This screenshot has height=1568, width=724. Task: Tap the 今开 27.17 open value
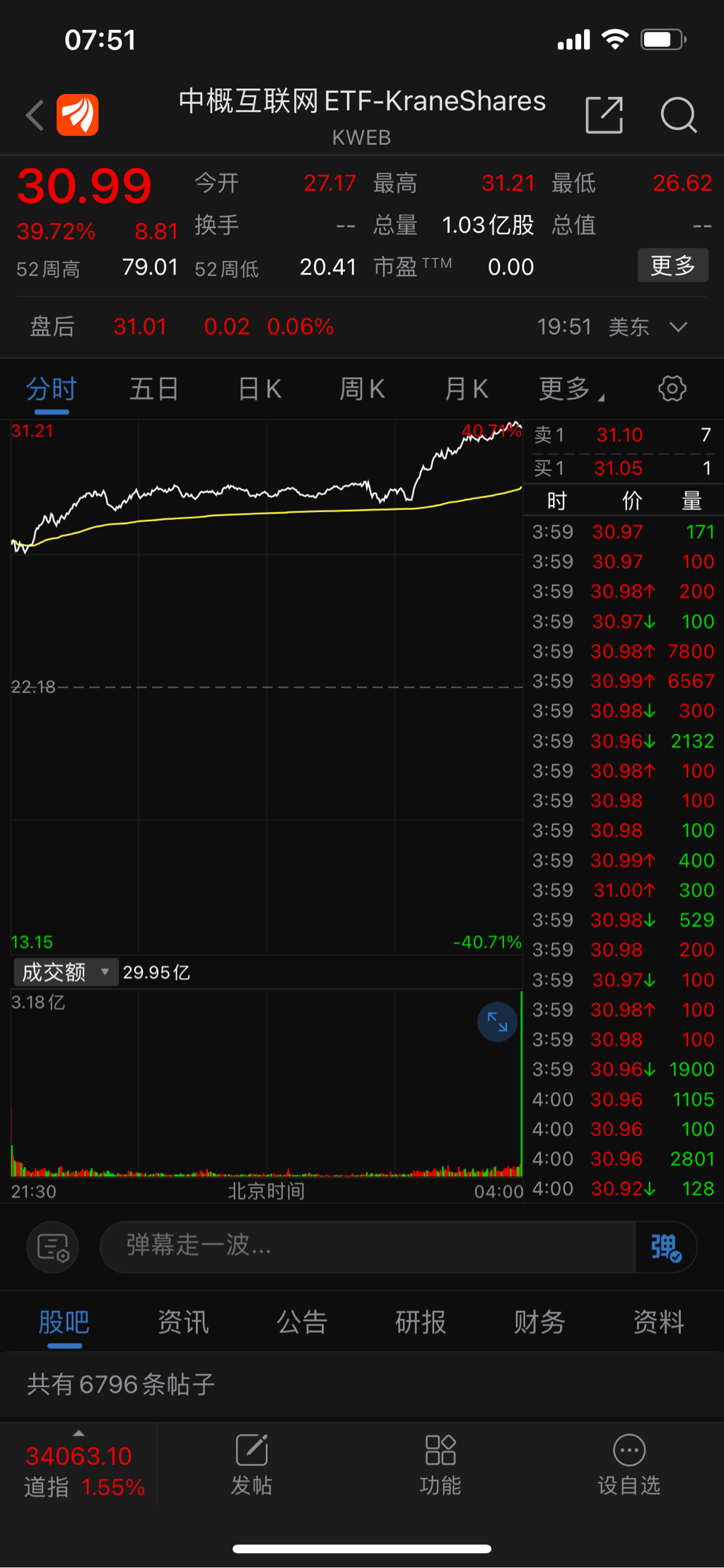tap(329, 183)
